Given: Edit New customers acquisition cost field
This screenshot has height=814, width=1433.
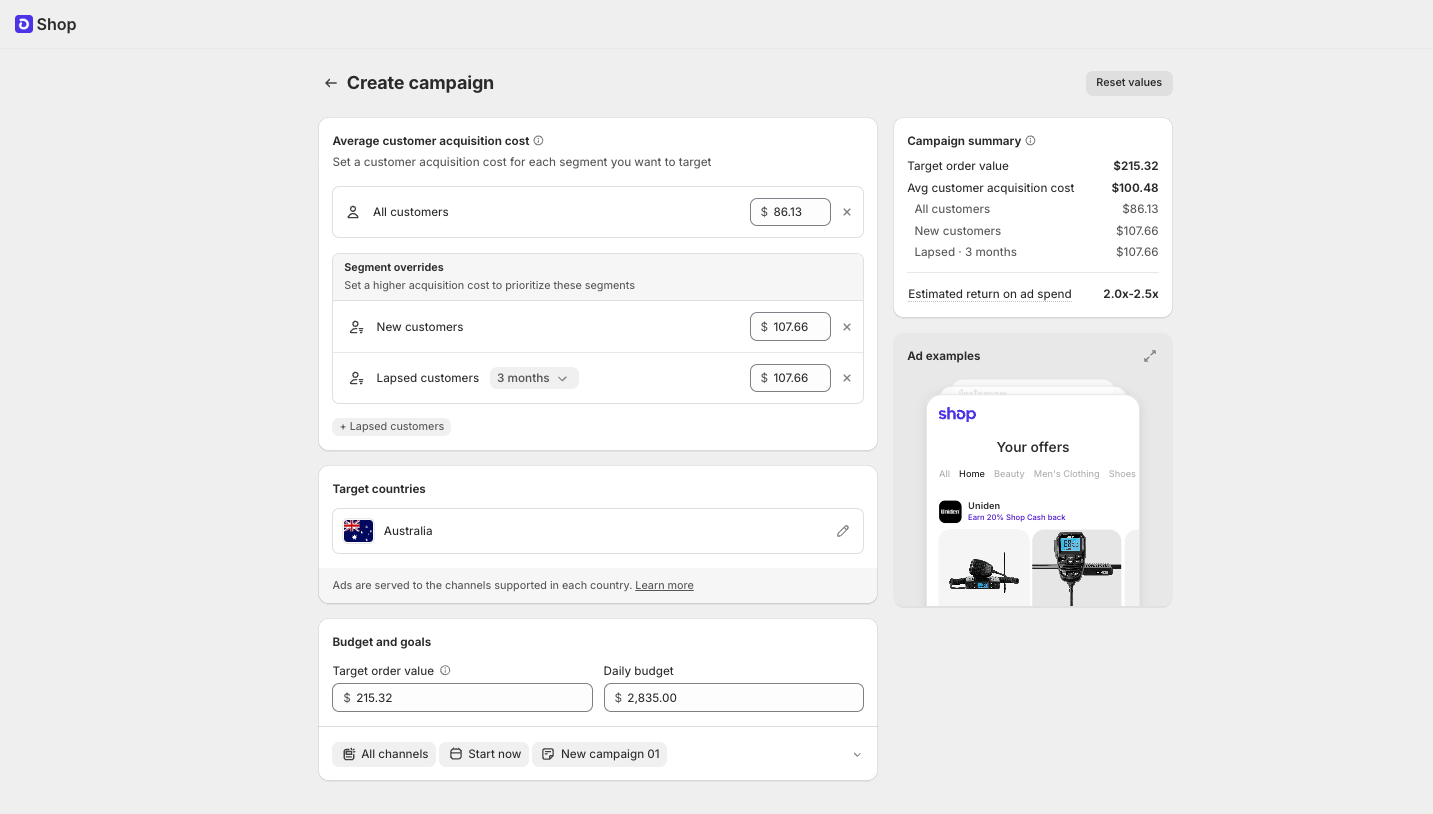Looking at the screenshot, I should [x=790, y=327].
